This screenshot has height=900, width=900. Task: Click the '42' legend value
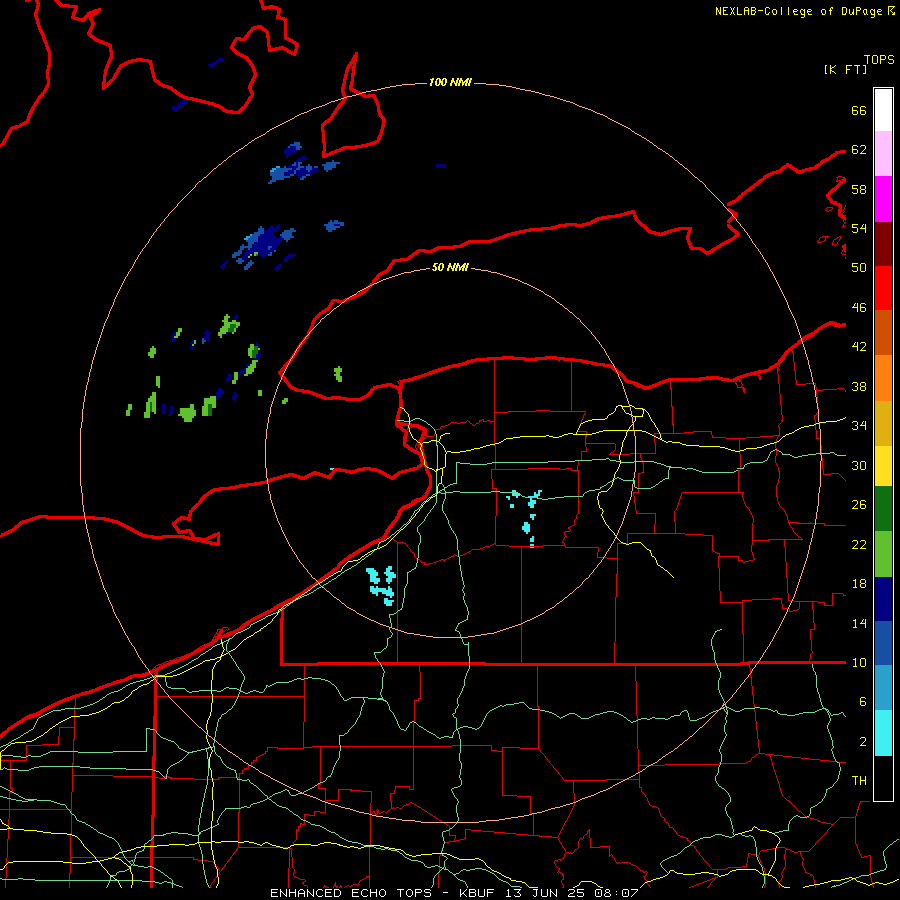pyautogui.click(x=859, y=347)
